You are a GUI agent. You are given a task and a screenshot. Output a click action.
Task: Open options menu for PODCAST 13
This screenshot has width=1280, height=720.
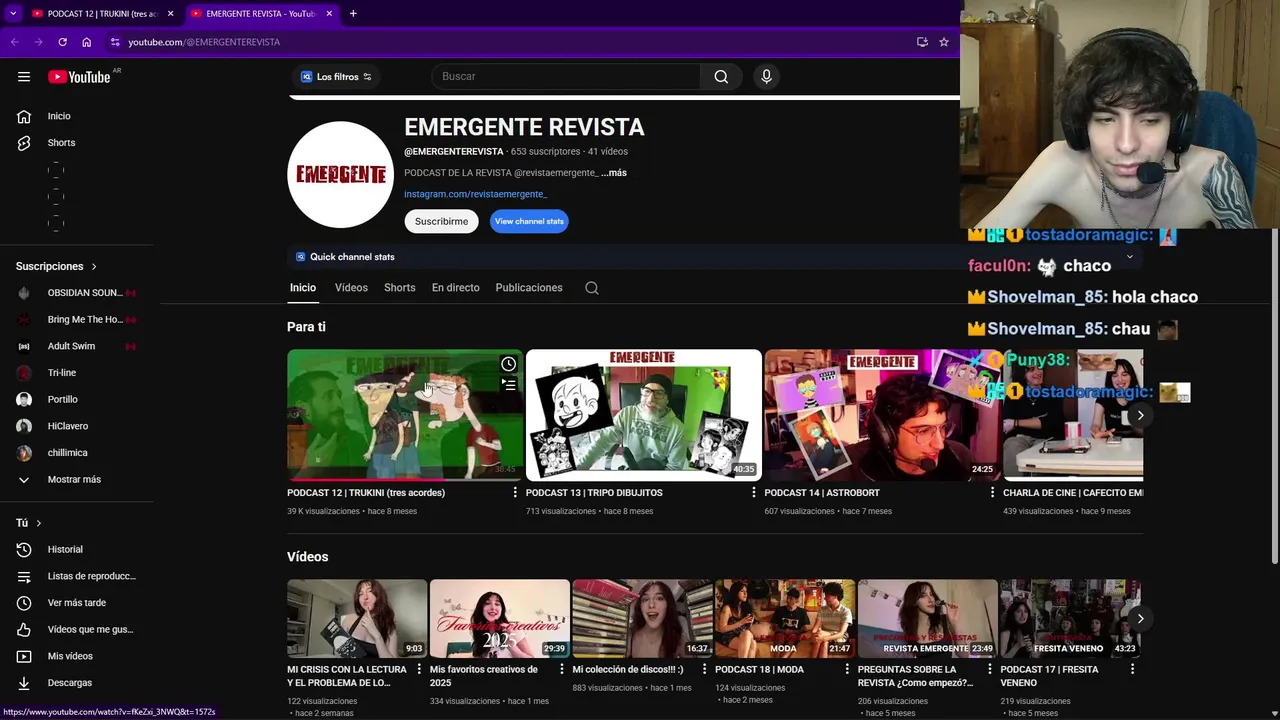click(x=754, y=493)
